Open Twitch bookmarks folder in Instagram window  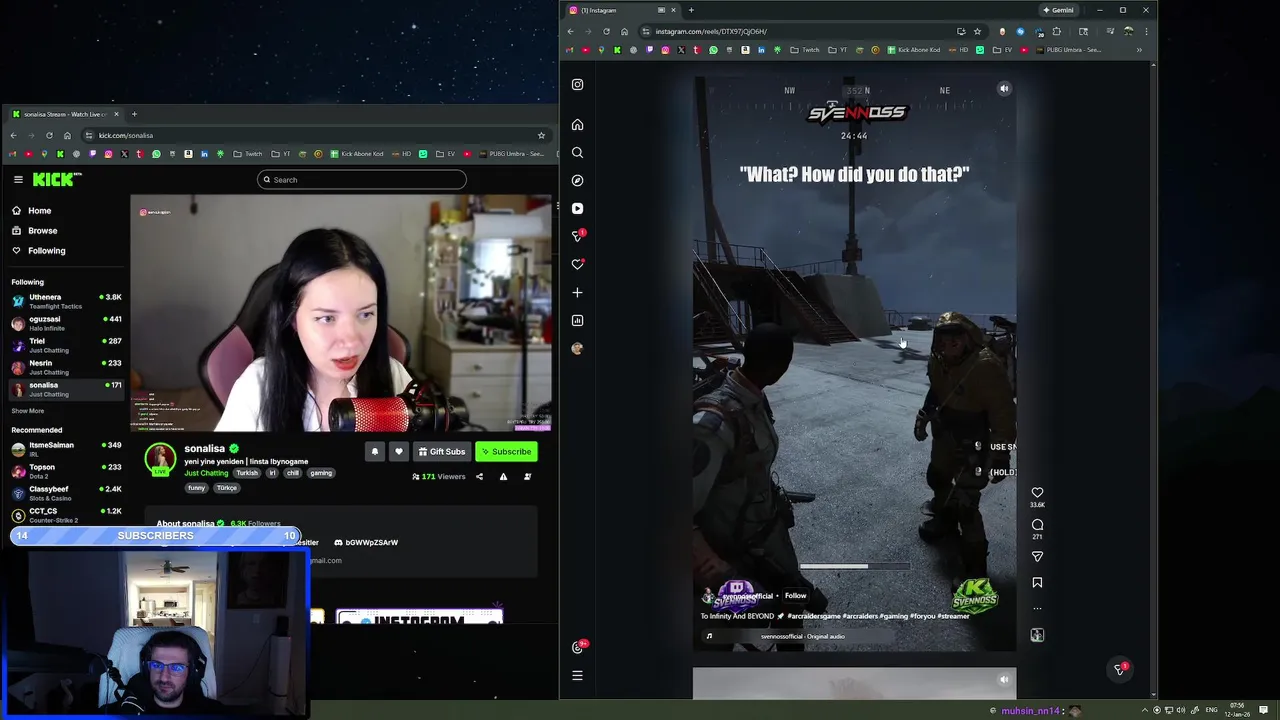[804, 50]
